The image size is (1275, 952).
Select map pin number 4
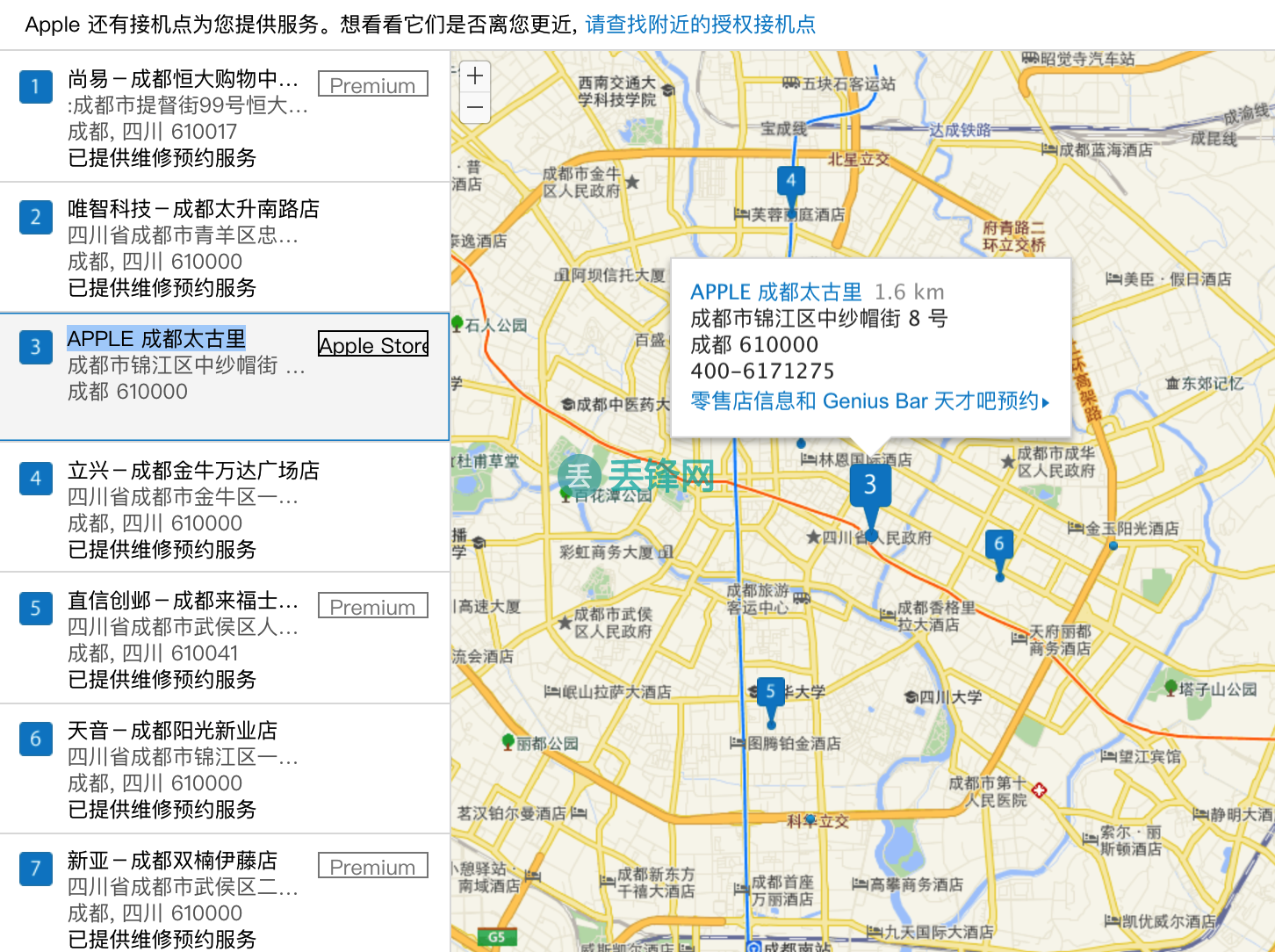[x=791, y=191]
